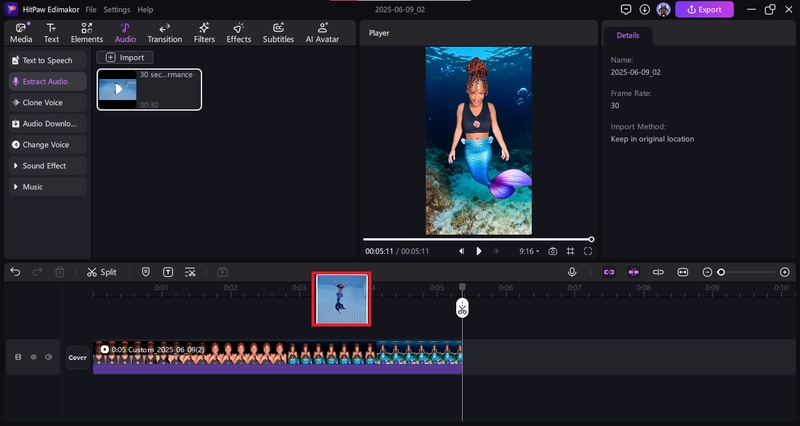Image resolution: width=800 pixels, height=426 pixels.
Task: Open the Filters tab
Action: 204,33
